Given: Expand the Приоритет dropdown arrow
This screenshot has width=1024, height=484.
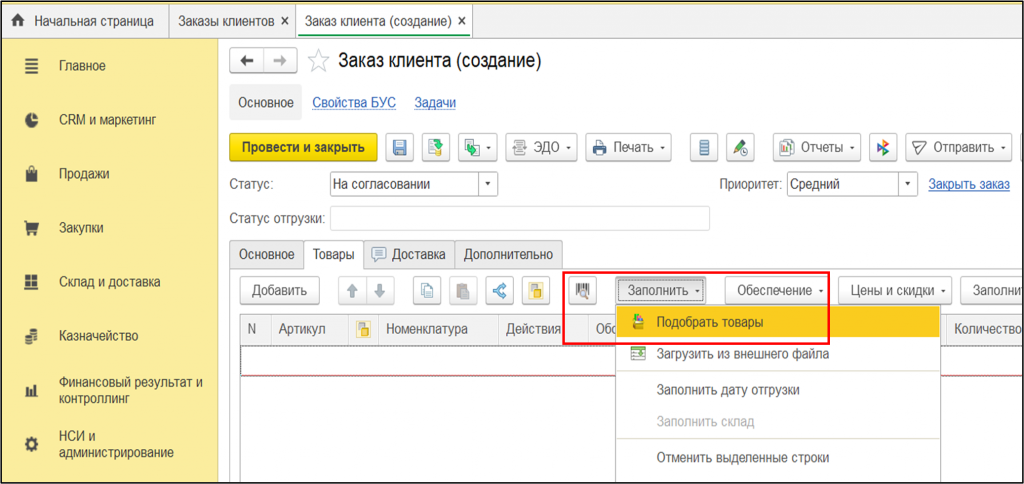Looking at the screenshot, I should (907, 184).
